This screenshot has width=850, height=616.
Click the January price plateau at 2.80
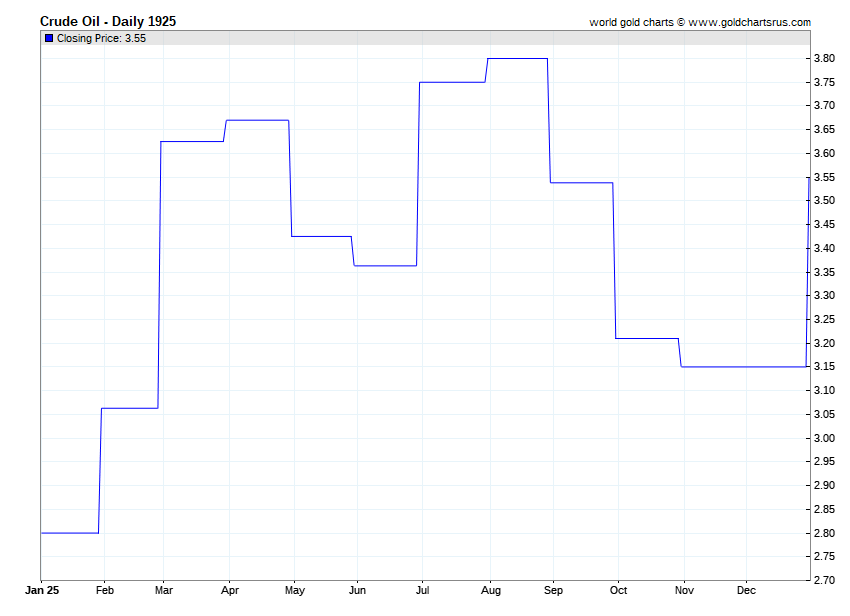tap(70, 533)
